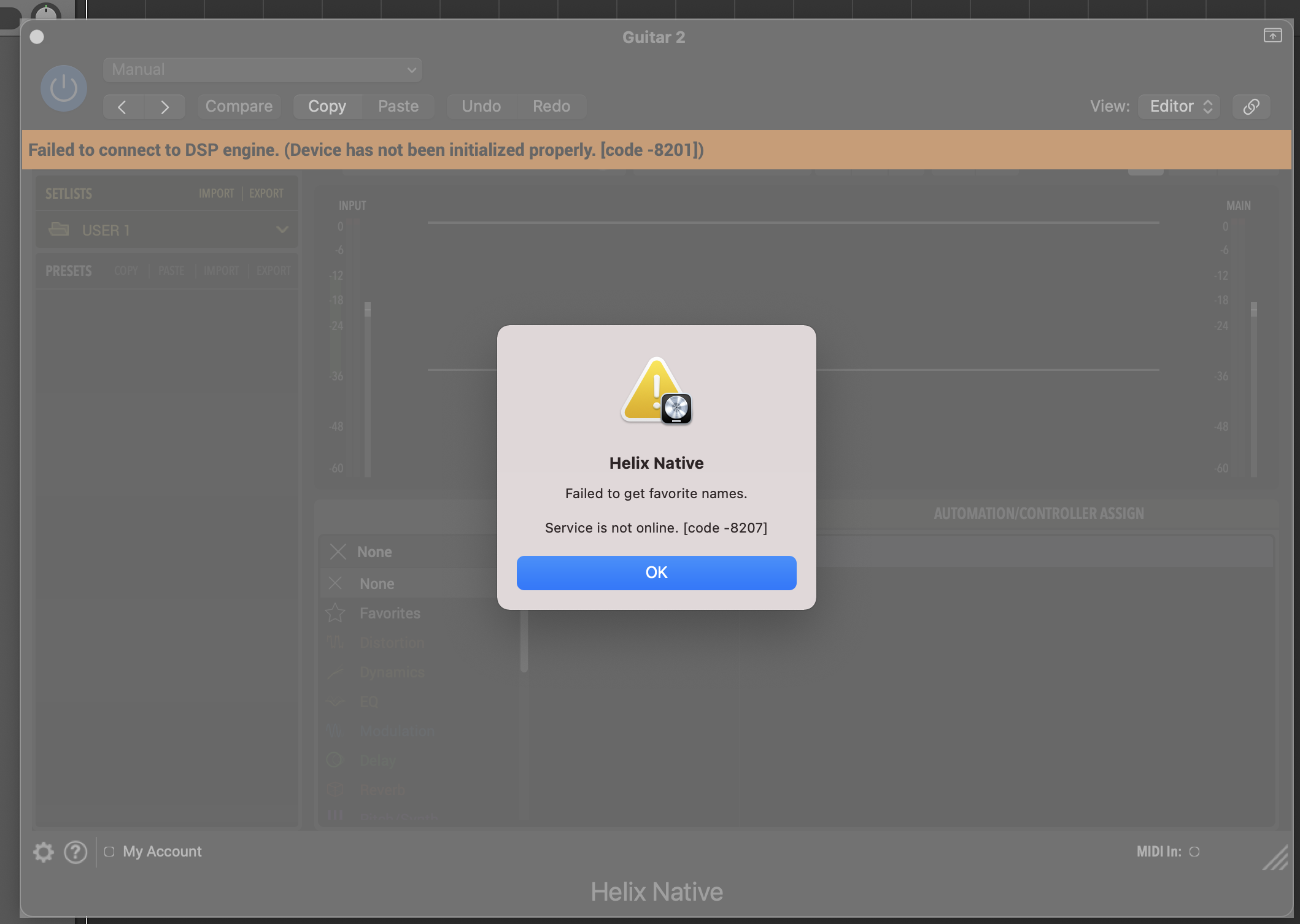Screen dimensions: 1300x924
Task: Click OK in the Helix Native alert
Action: point(656,572)
